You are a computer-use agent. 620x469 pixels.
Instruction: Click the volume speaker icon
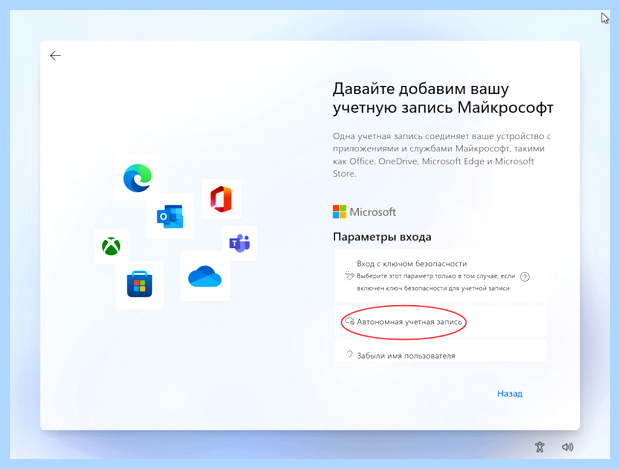tap(567, 447)
